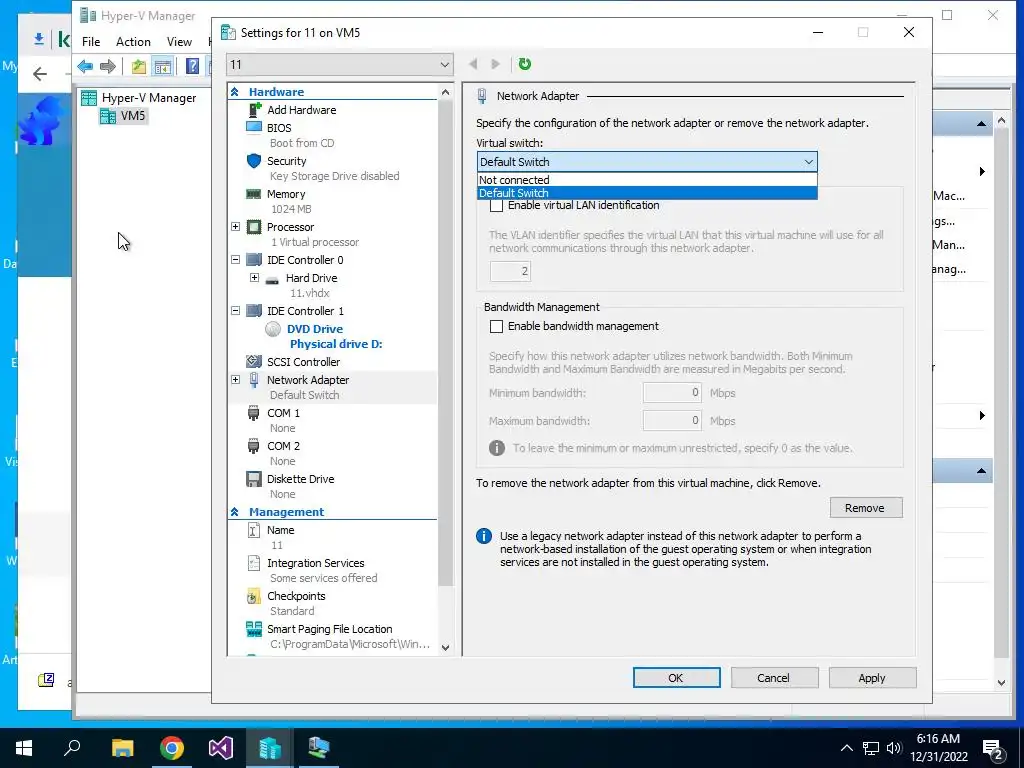Select Hyper-V Manager root tree node

138,98
